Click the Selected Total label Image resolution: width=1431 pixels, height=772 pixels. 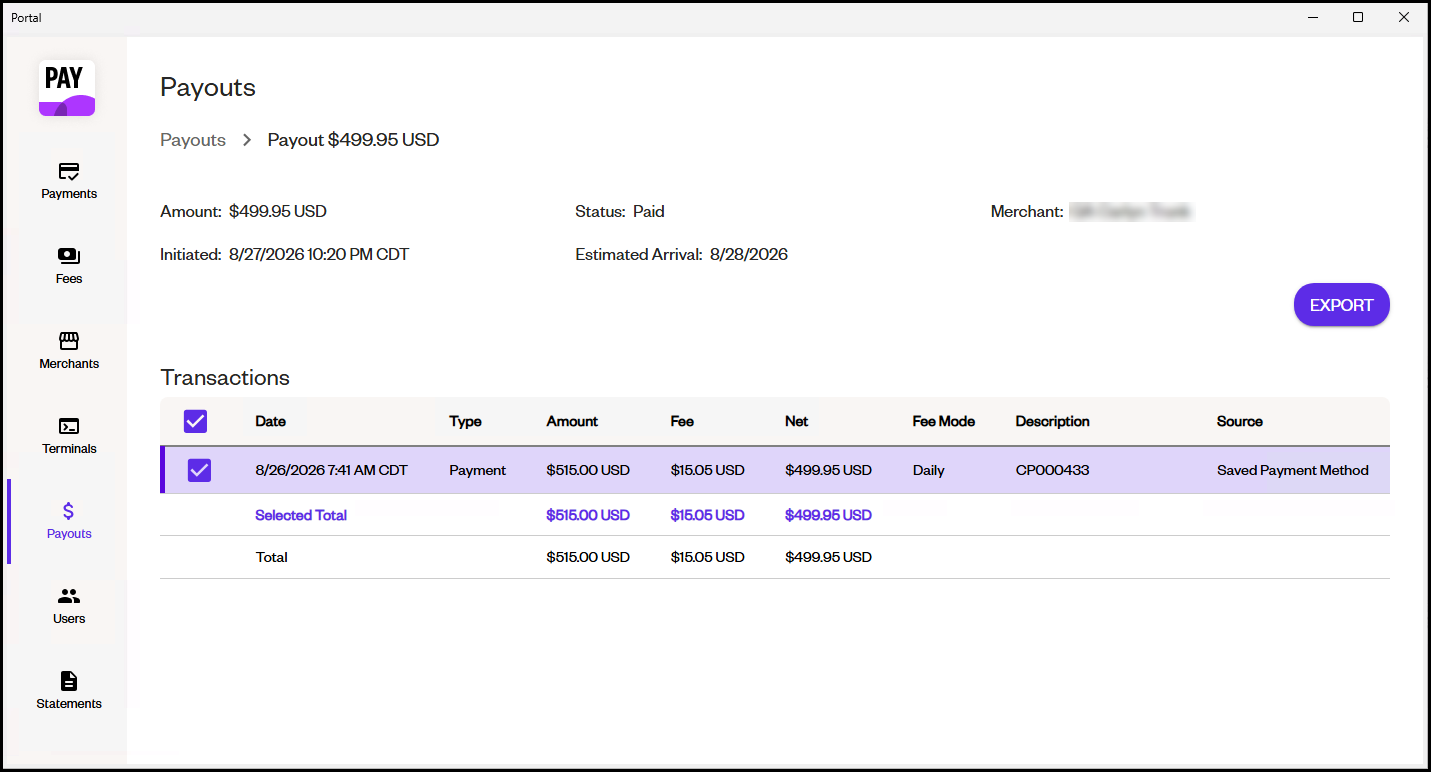301,515
